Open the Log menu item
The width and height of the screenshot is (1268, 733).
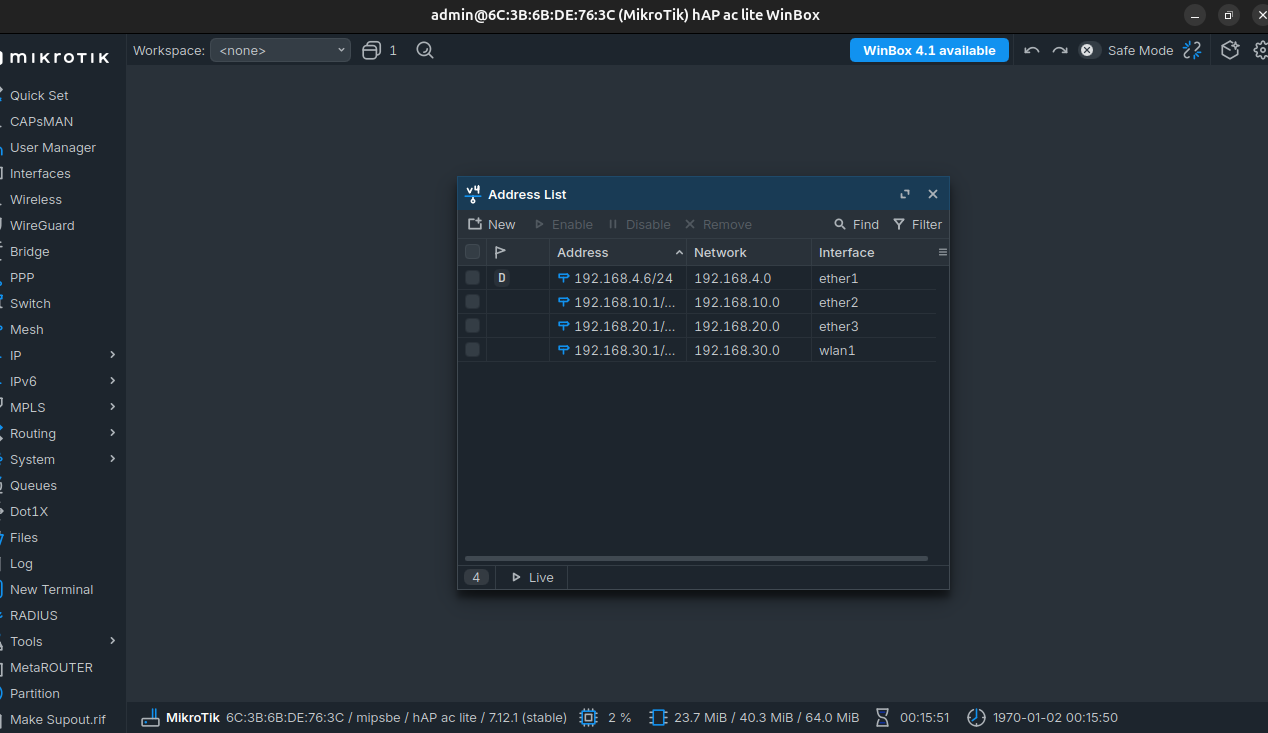(x=21, y=563)
